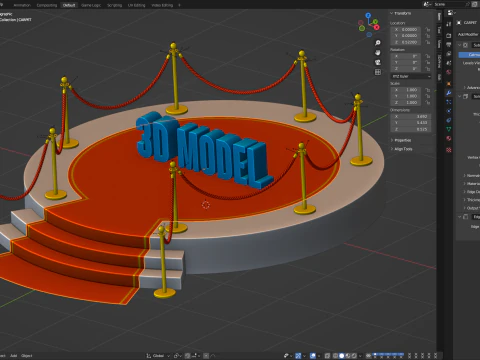Screen dimensions: 480x360
Task: Open the scene browse dropdown icon
Action: tap(427, 4)
